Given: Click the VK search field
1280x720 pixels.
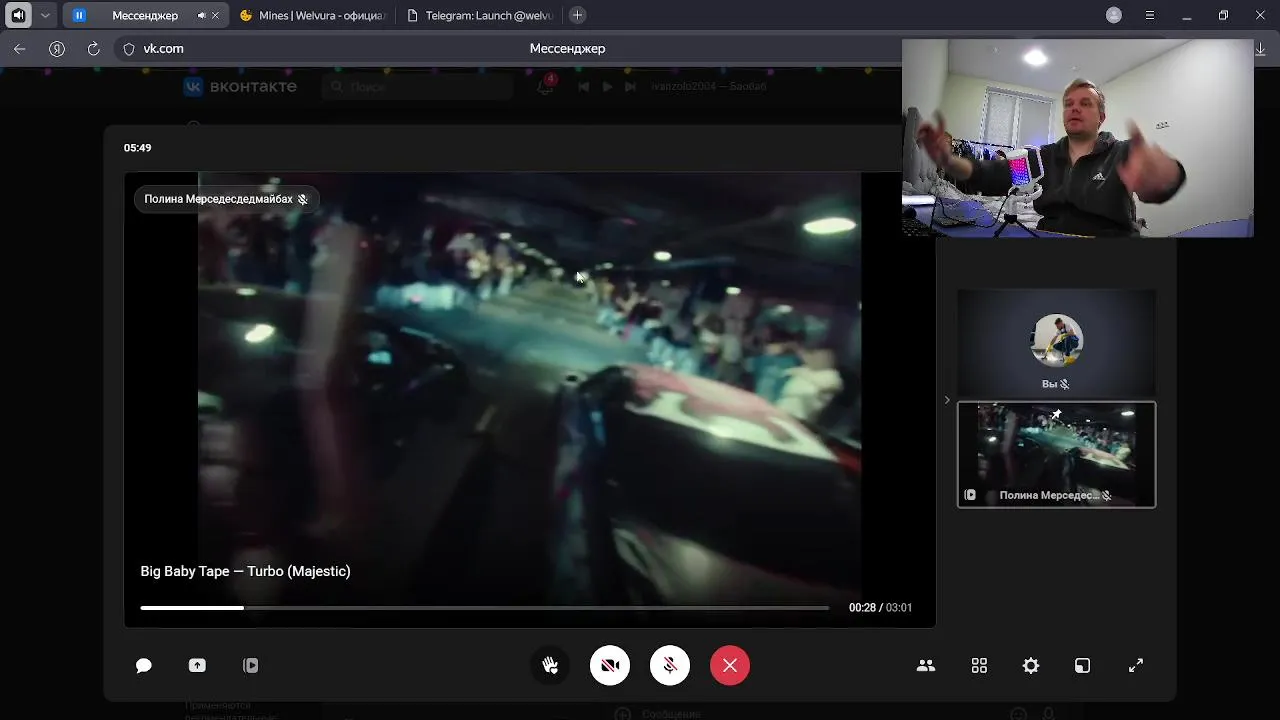Looking at the screenshot, I should 418,87.
